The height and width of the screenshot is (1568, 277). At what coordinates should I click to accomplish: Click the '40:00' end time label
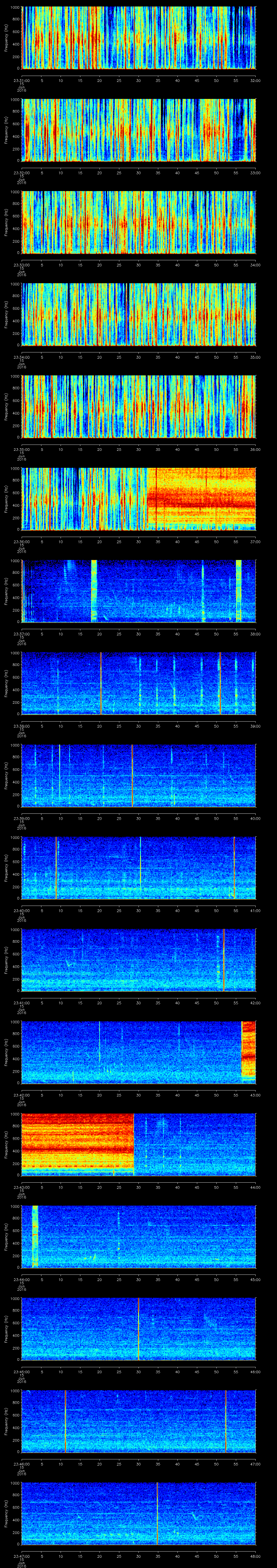[x=255, y=819]
